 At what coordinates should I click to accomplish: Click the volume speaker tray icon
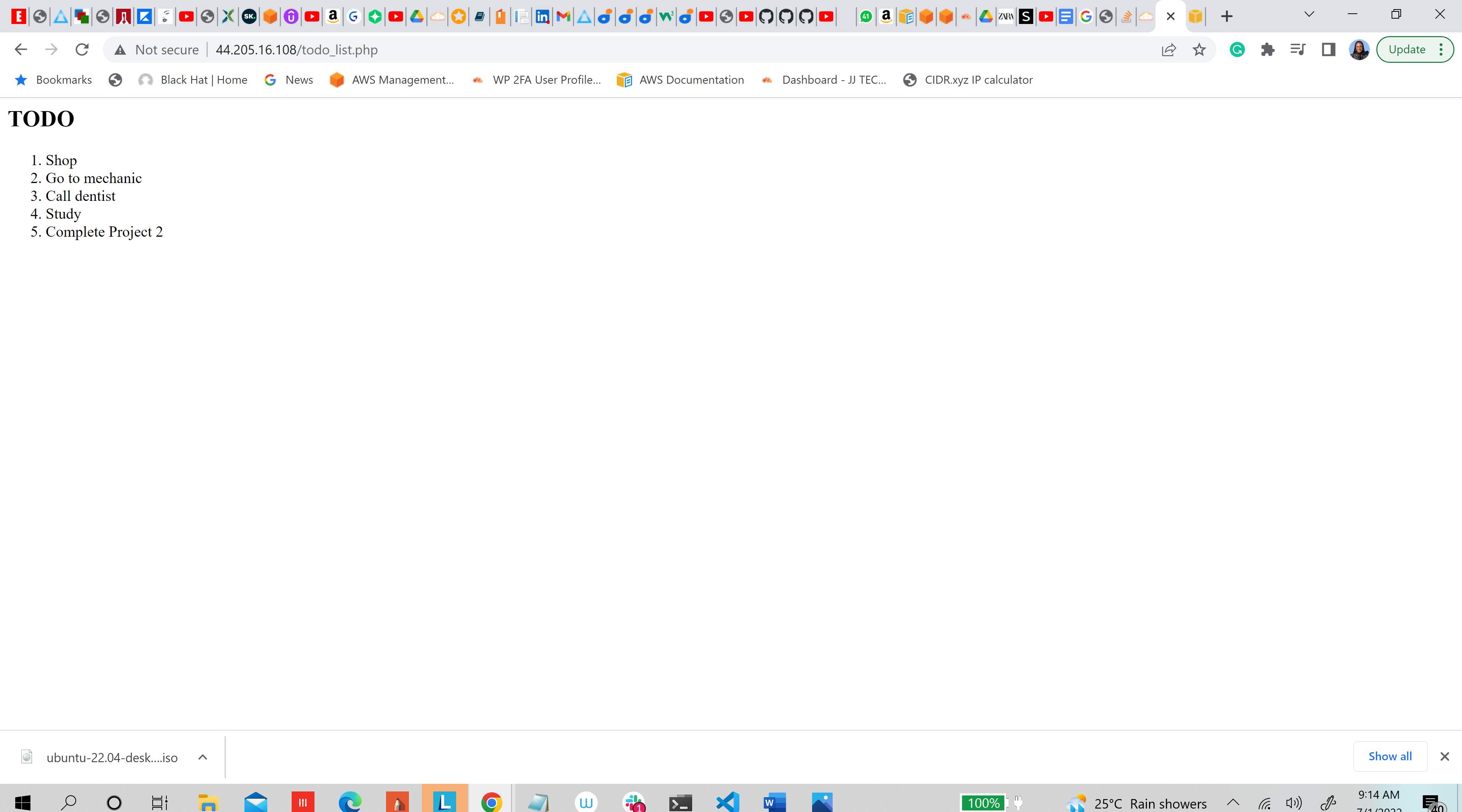[1293, 802]
